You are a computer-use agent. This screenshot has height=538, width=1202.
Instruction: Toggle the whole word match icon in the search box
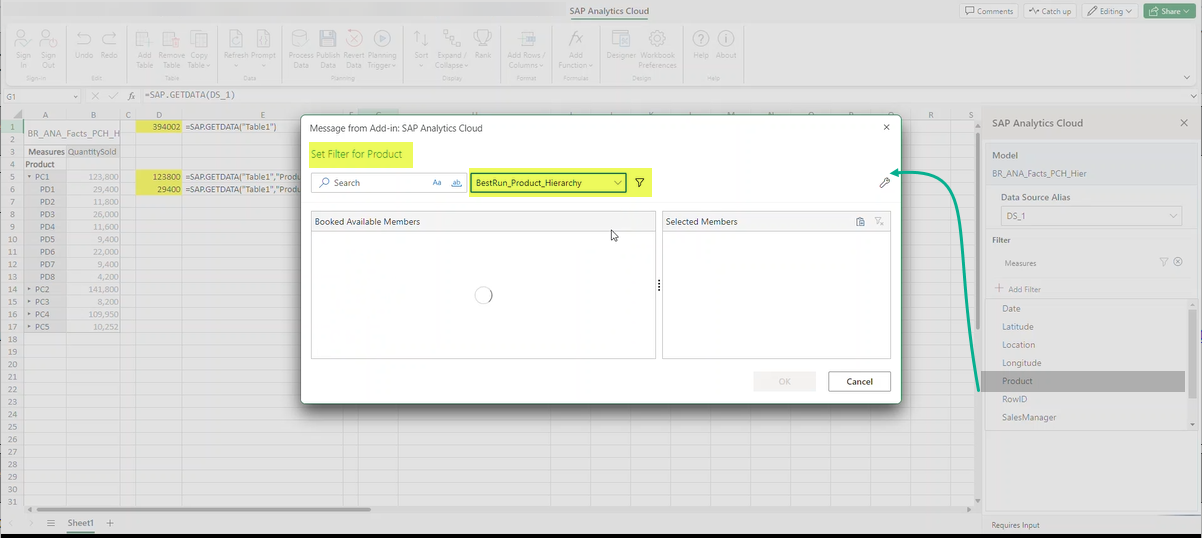coord(457,183)
